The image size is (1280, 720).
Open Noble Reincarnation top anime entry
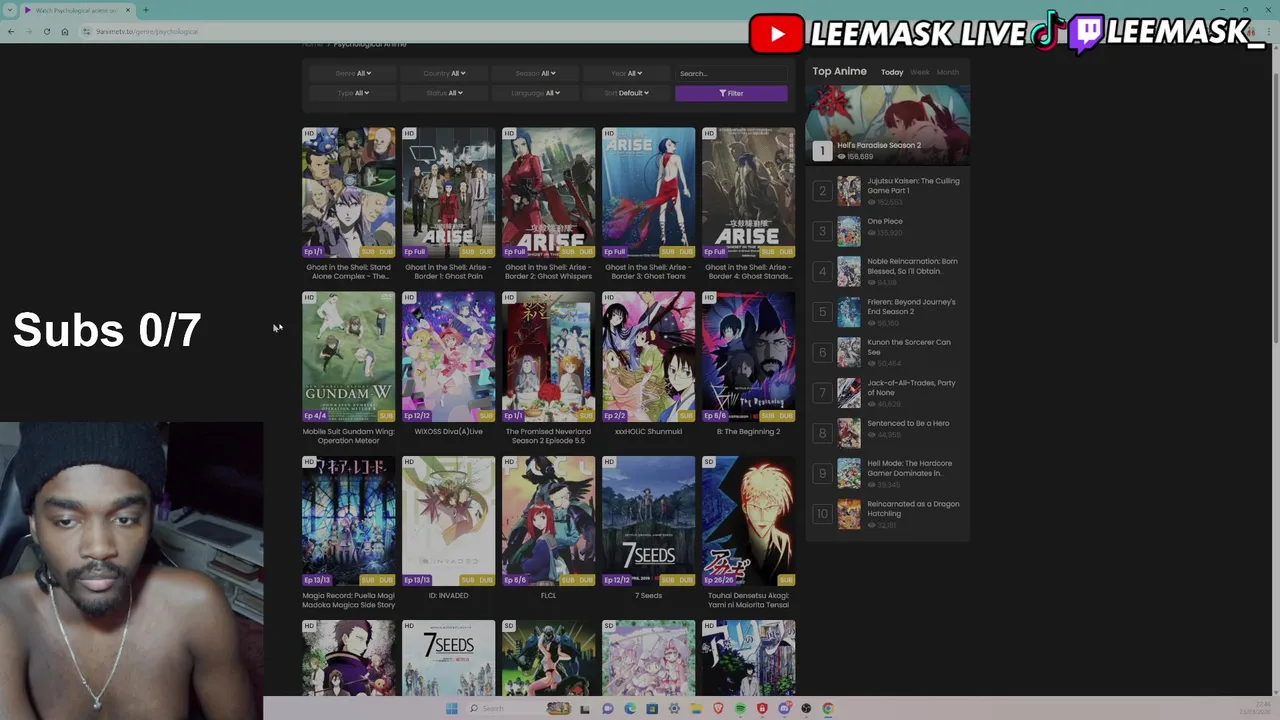point(912,266)
